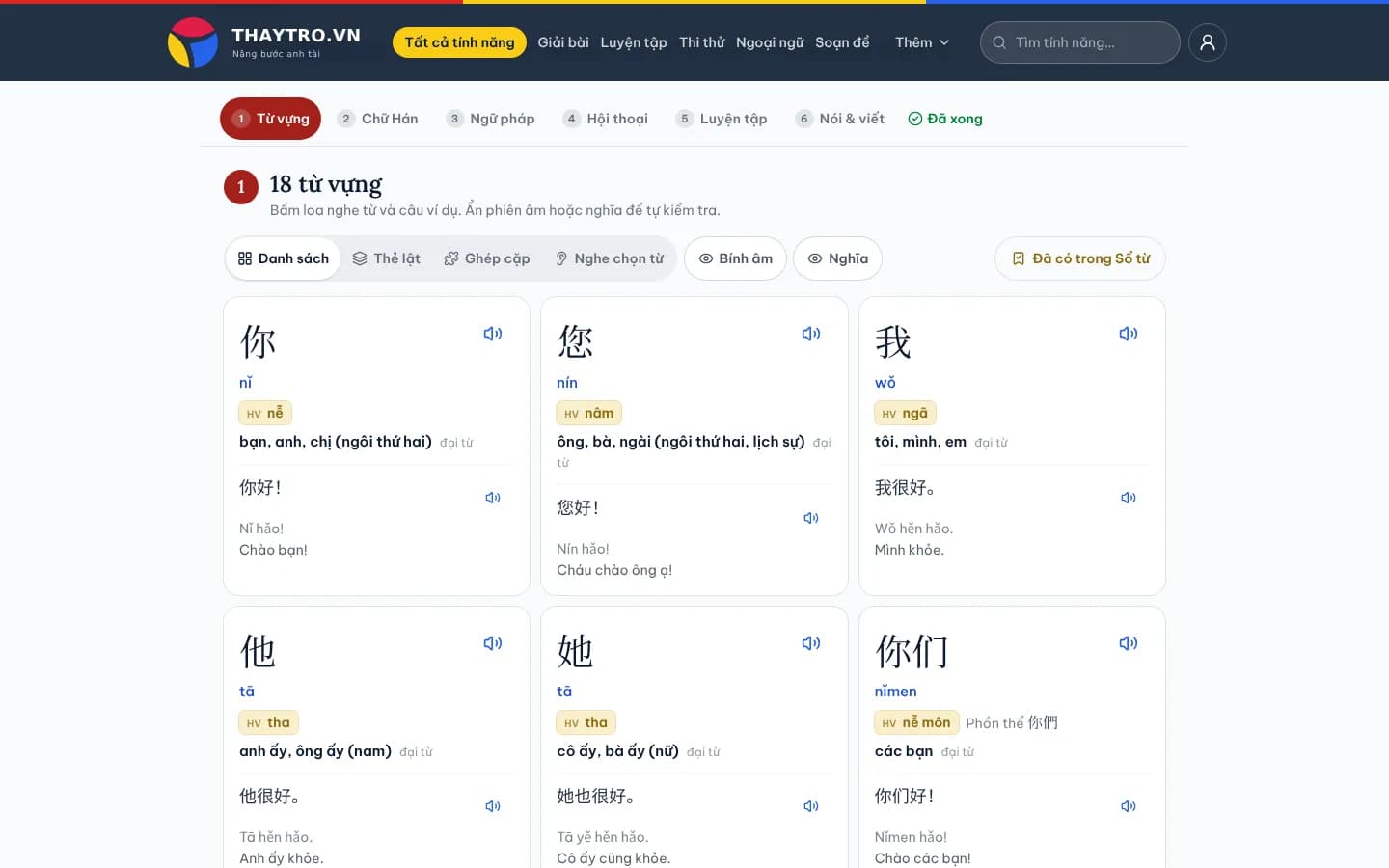Screen dimensions: 1389x868
Task: Click the HV nễ Sino-Vietnamese badge
Action: coord(265,413)
